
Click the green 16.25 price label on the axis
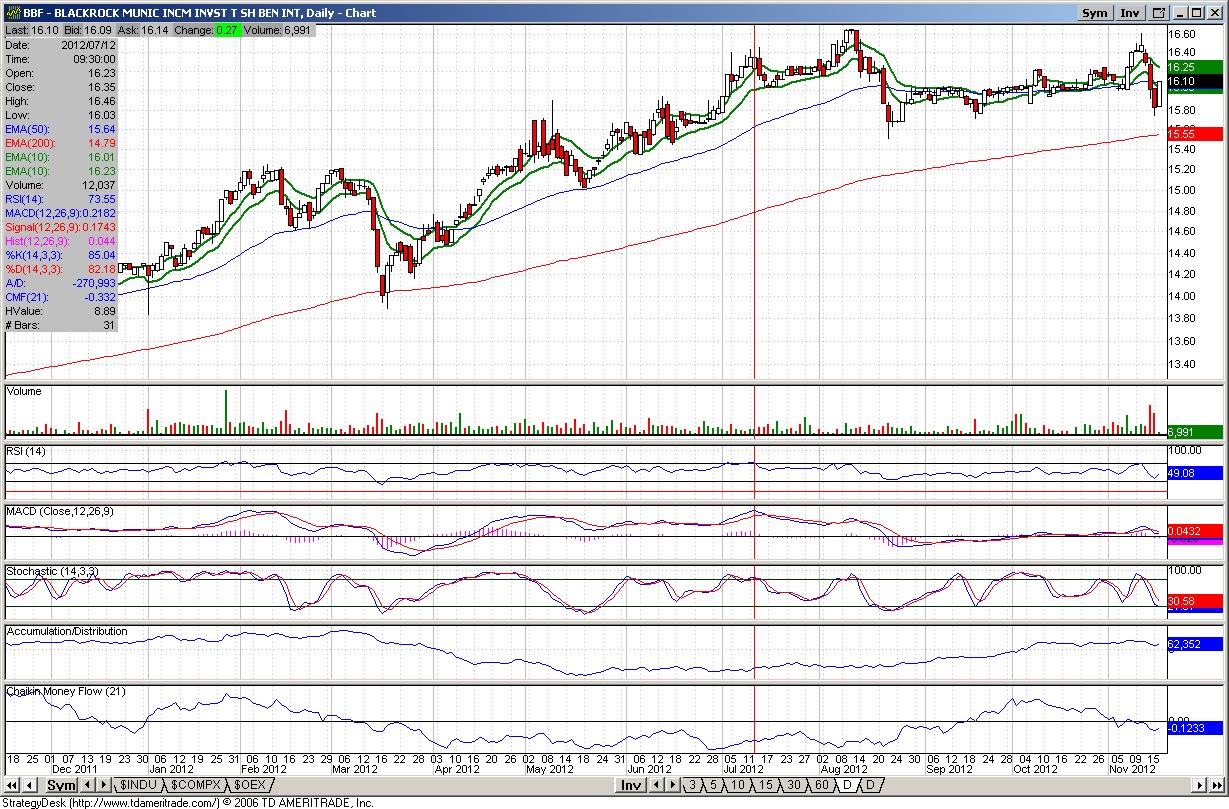(1194, 66)
